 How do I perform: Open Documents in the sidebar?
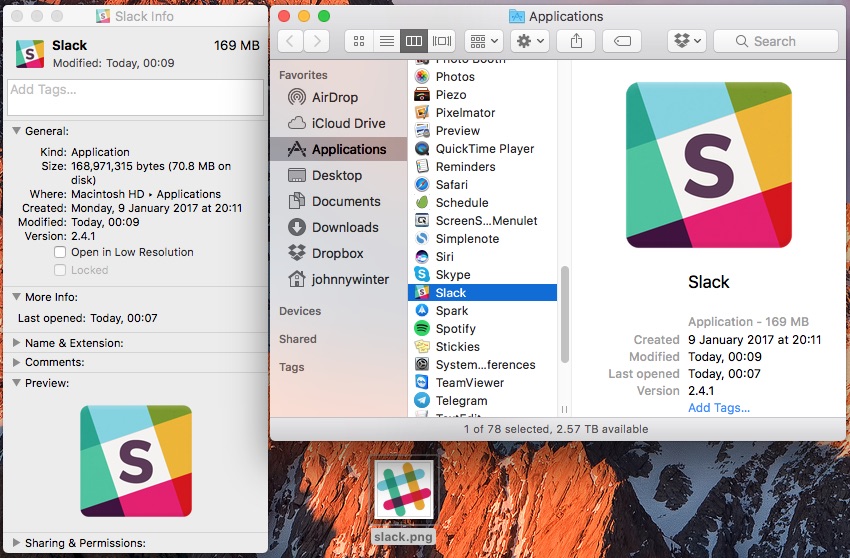[338, 202]
